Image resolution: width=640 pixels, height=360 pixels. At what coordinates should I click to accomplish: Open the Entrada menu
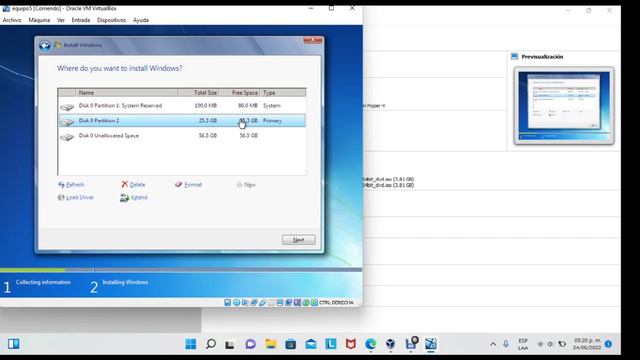coord(81,20)
